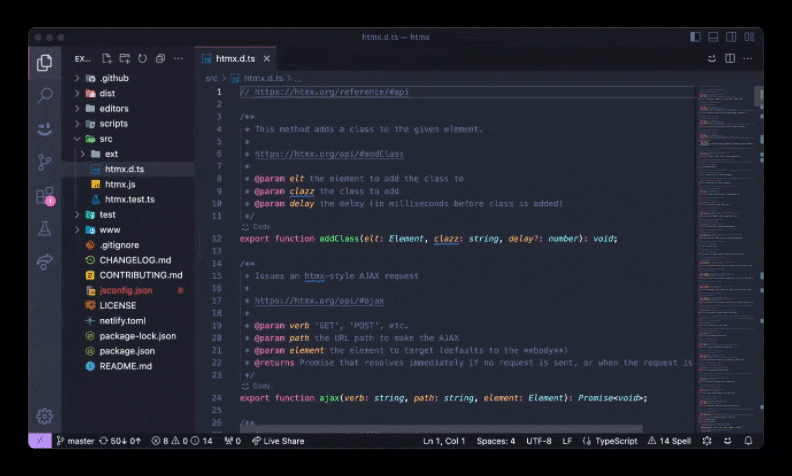Open jsconfig.json with errors
The height and width of the screenshot is (476, 792).
(x=128, y=290)
